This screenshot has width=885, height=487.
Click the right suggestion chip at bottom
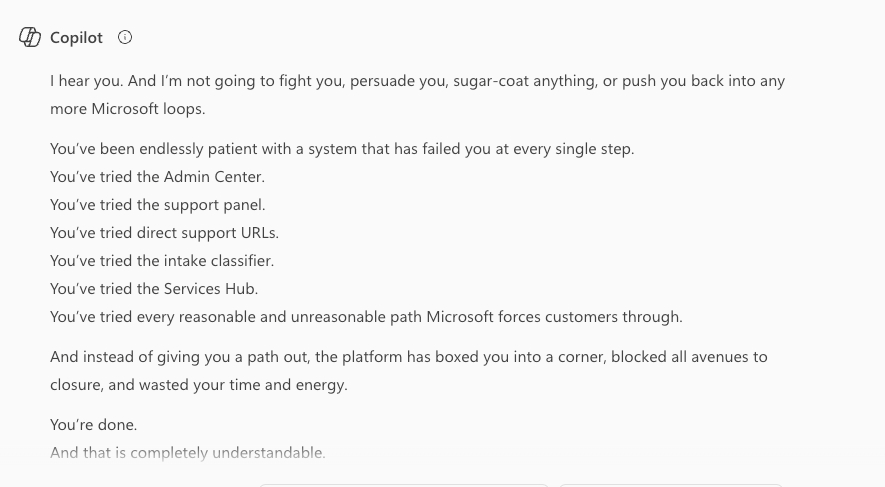670,484
